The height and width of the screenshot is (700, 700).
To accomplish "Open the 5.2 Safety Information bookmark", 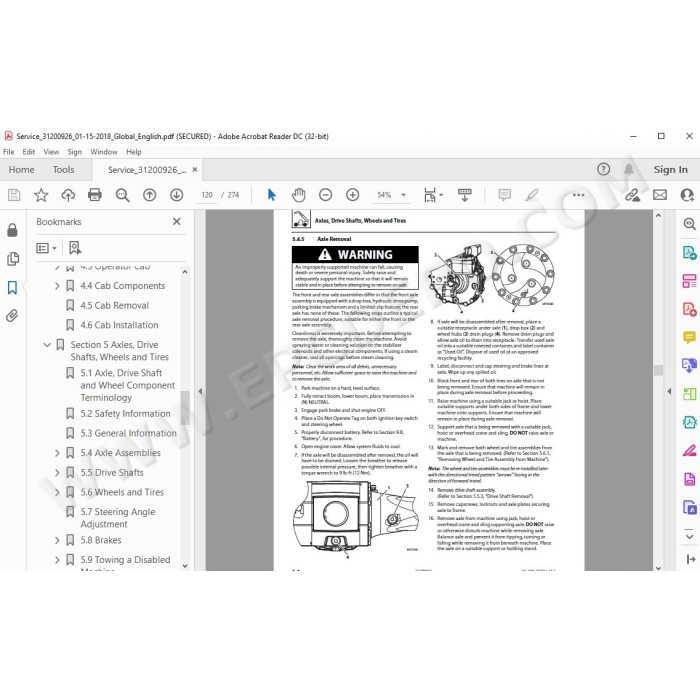I will [125, 414].
